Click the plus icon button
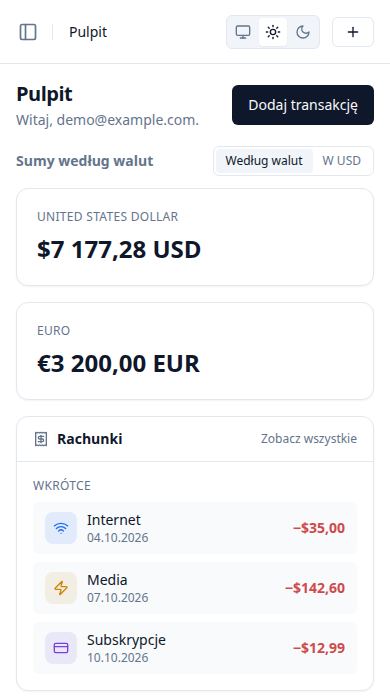The image size is (390, 700). pyautogui.click(x=353, y=32)
